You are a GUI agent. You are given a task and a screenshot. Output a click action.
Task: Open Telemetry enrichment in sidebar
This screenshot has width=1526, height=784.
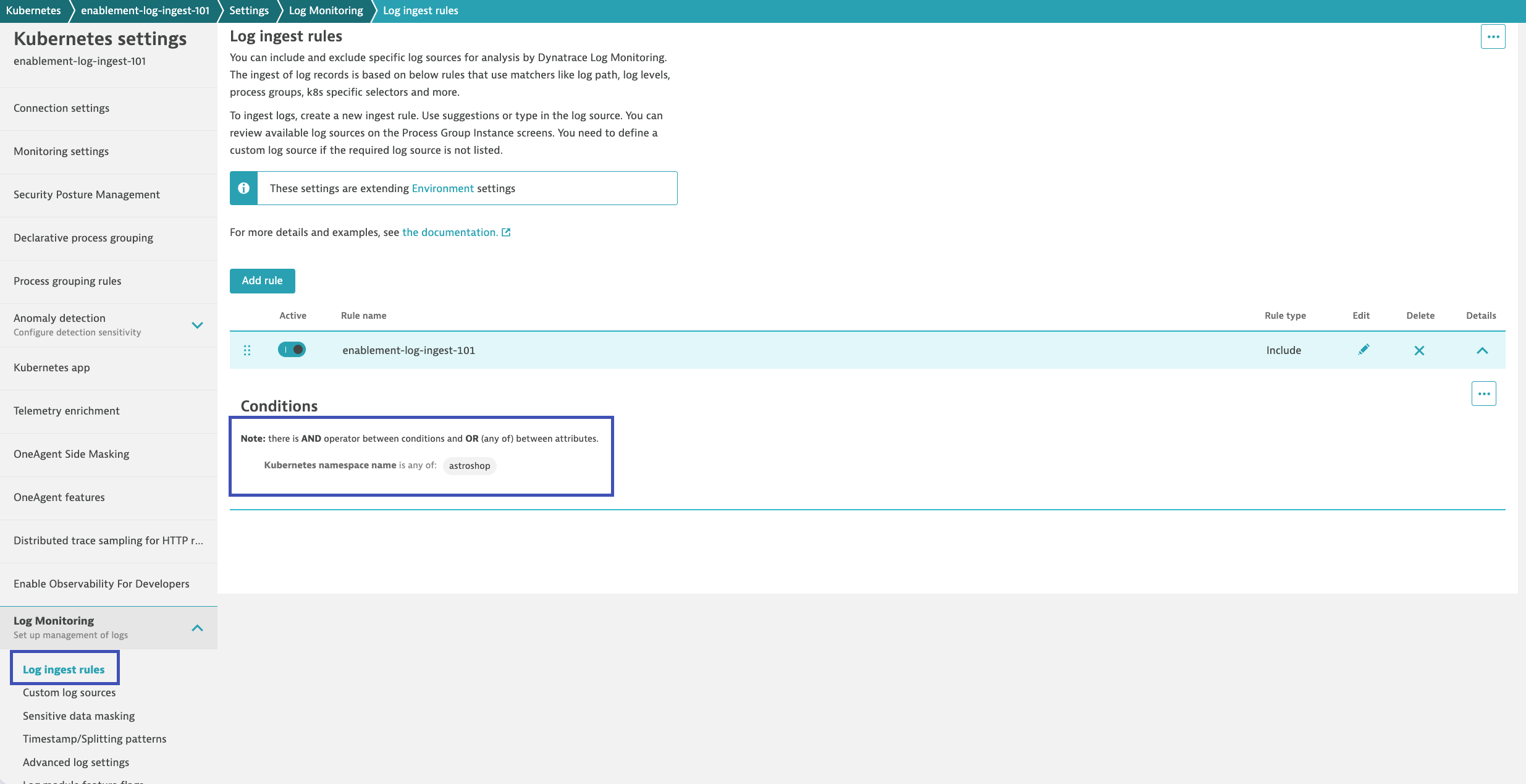pos(109,411)
